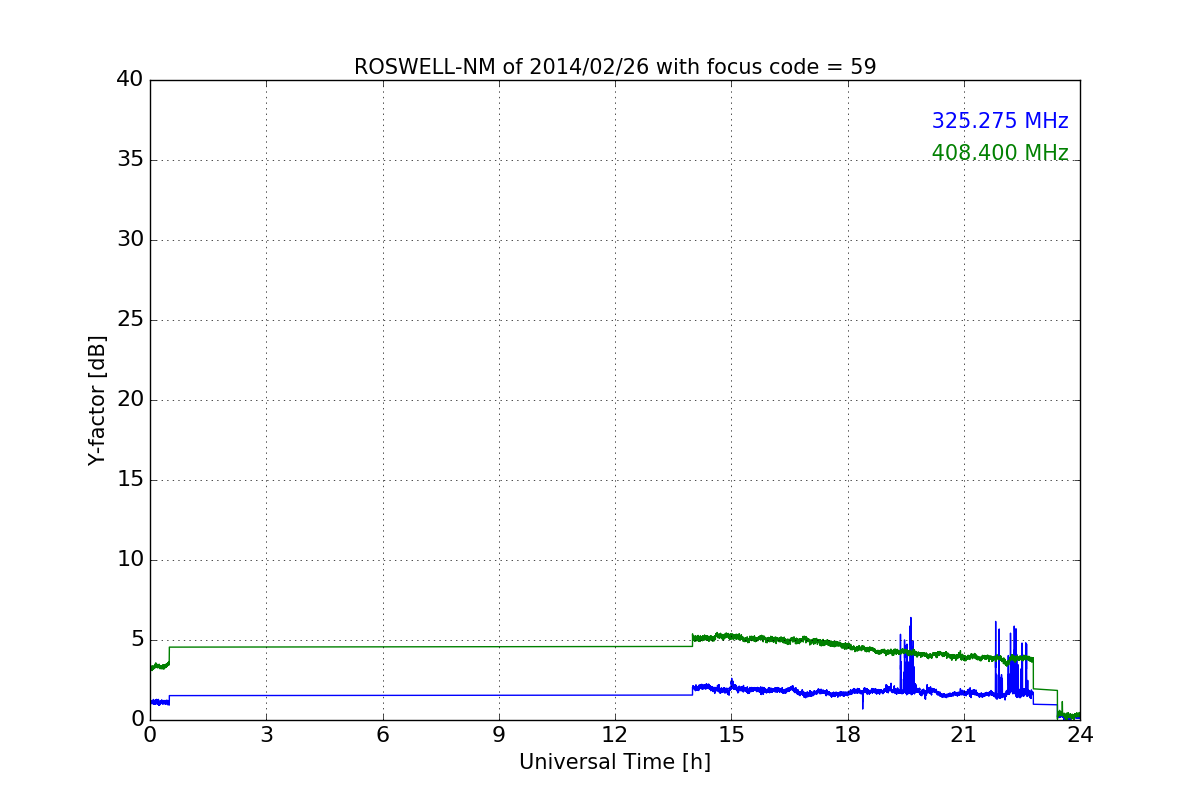This screenshot has width=1200, height=800.
Task: Select the '408.400 MHz' legend label
Action: pos(1000,153)
